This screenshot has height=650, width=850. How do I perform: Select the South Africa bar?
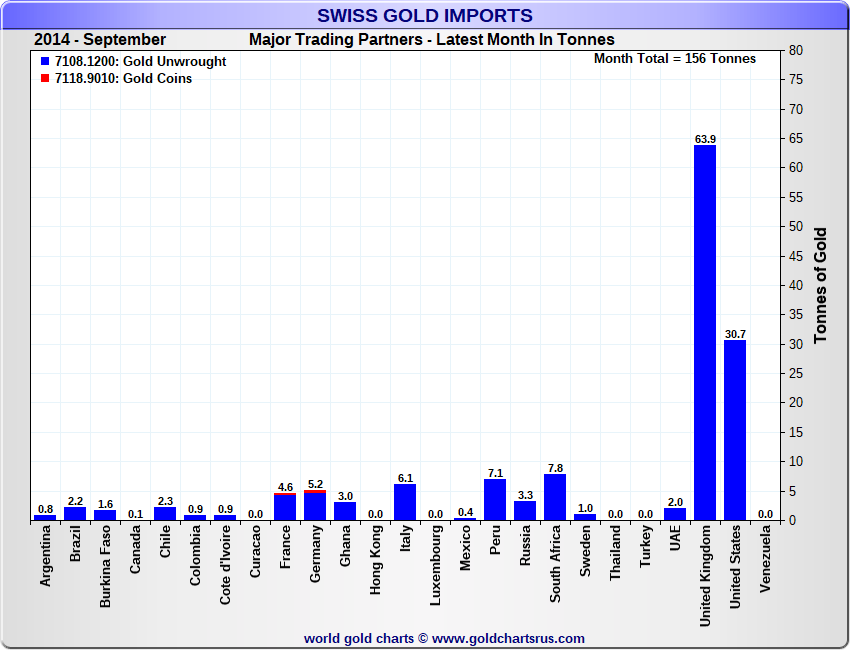[555, 497]
